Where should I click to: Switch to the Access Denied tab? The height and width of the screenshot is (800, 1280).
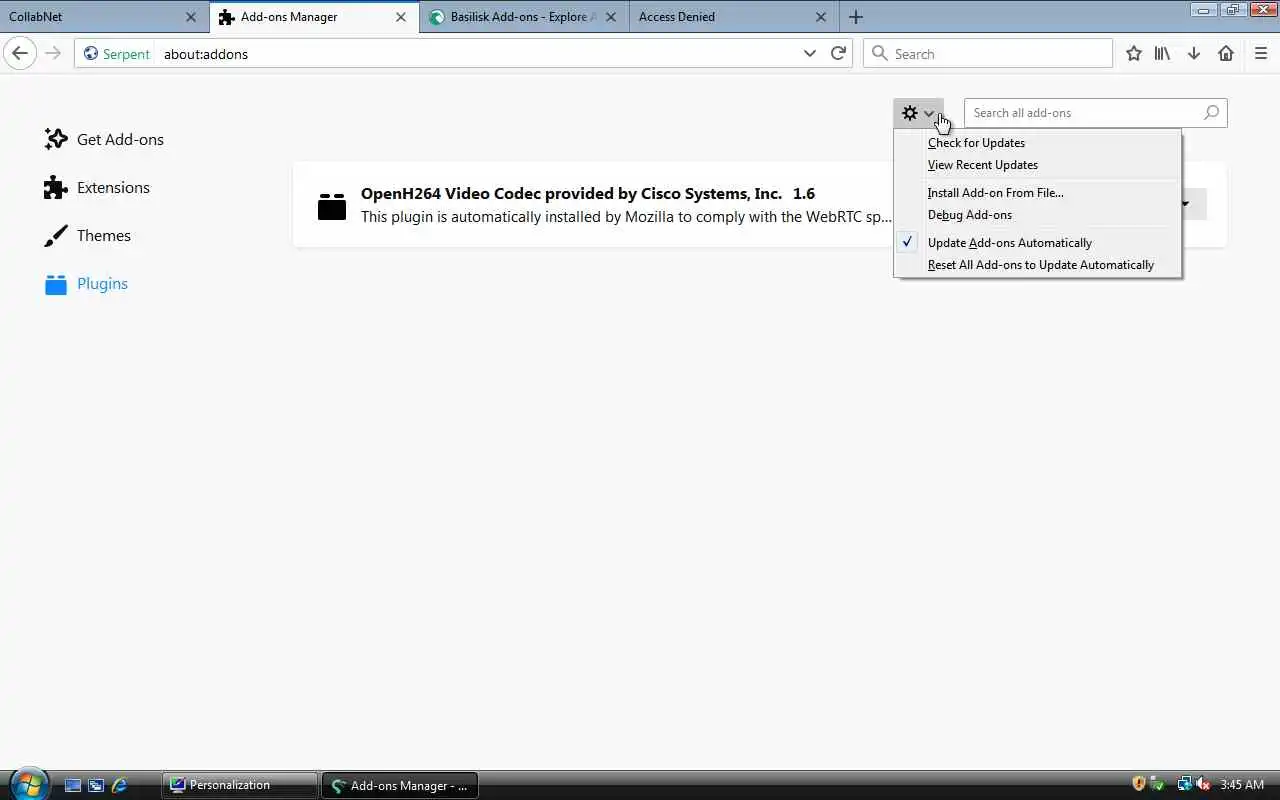pos(734,17)
